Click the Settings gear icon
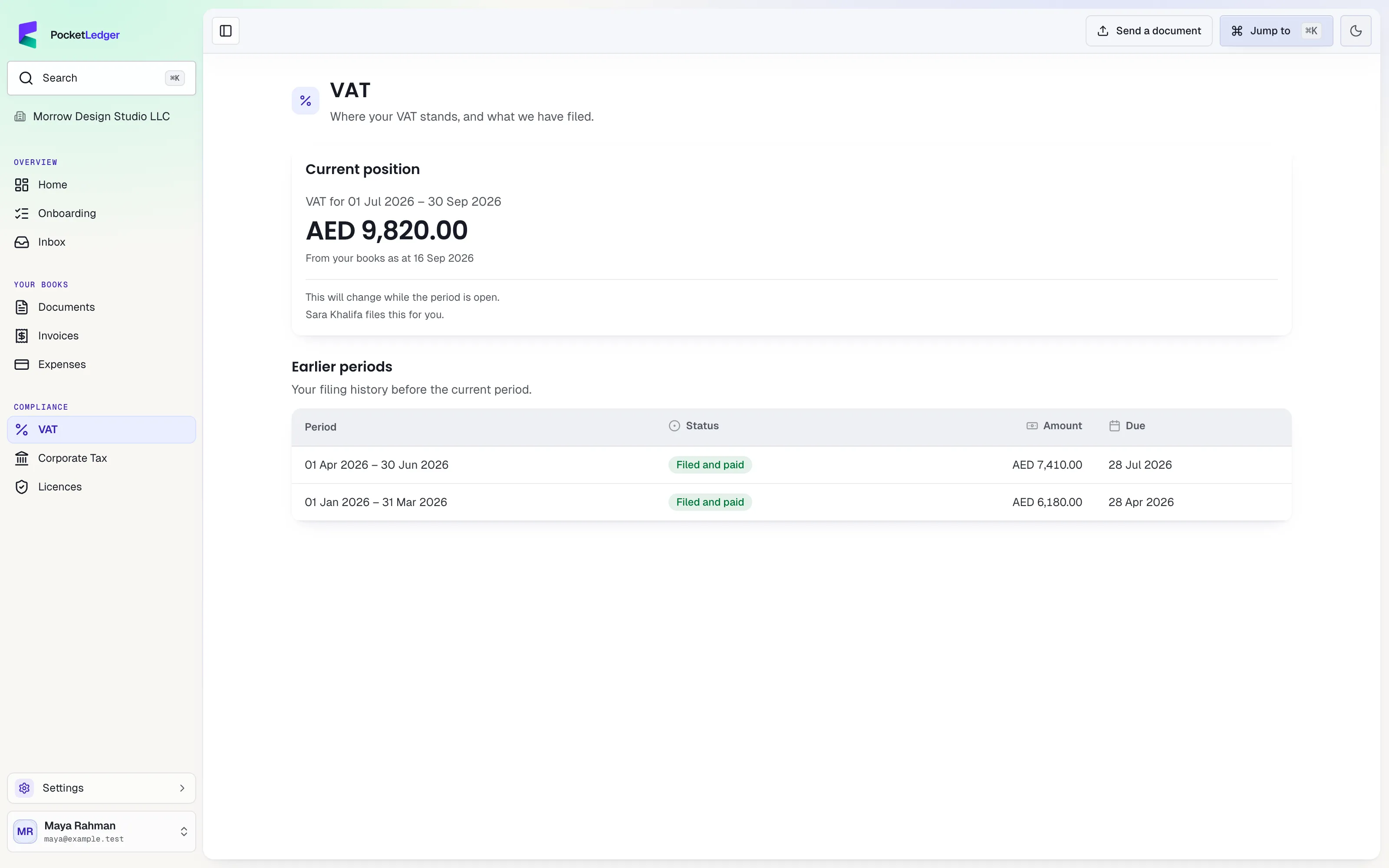The image size is (1389, 868). [24, 788]
